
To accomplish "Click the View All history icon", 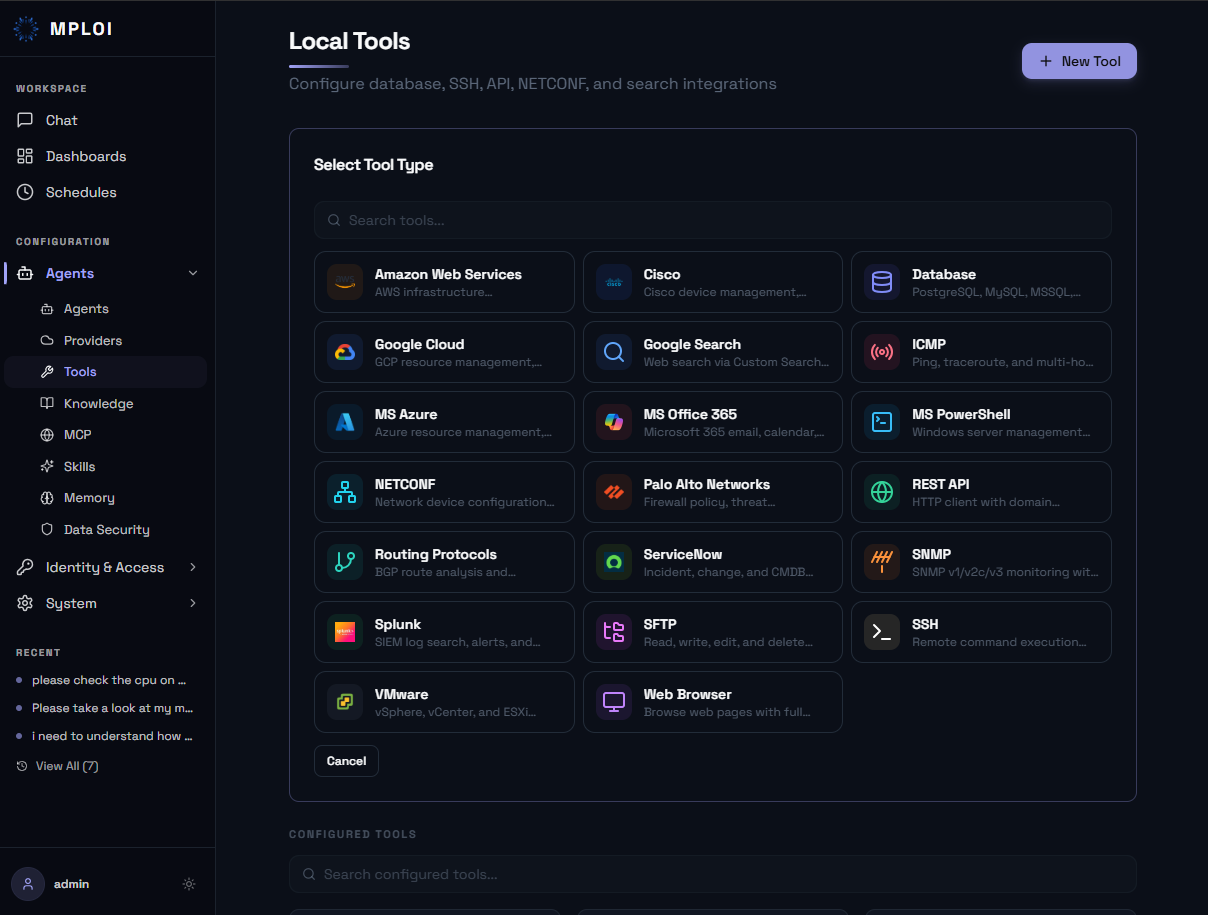I will click(22, 766).
